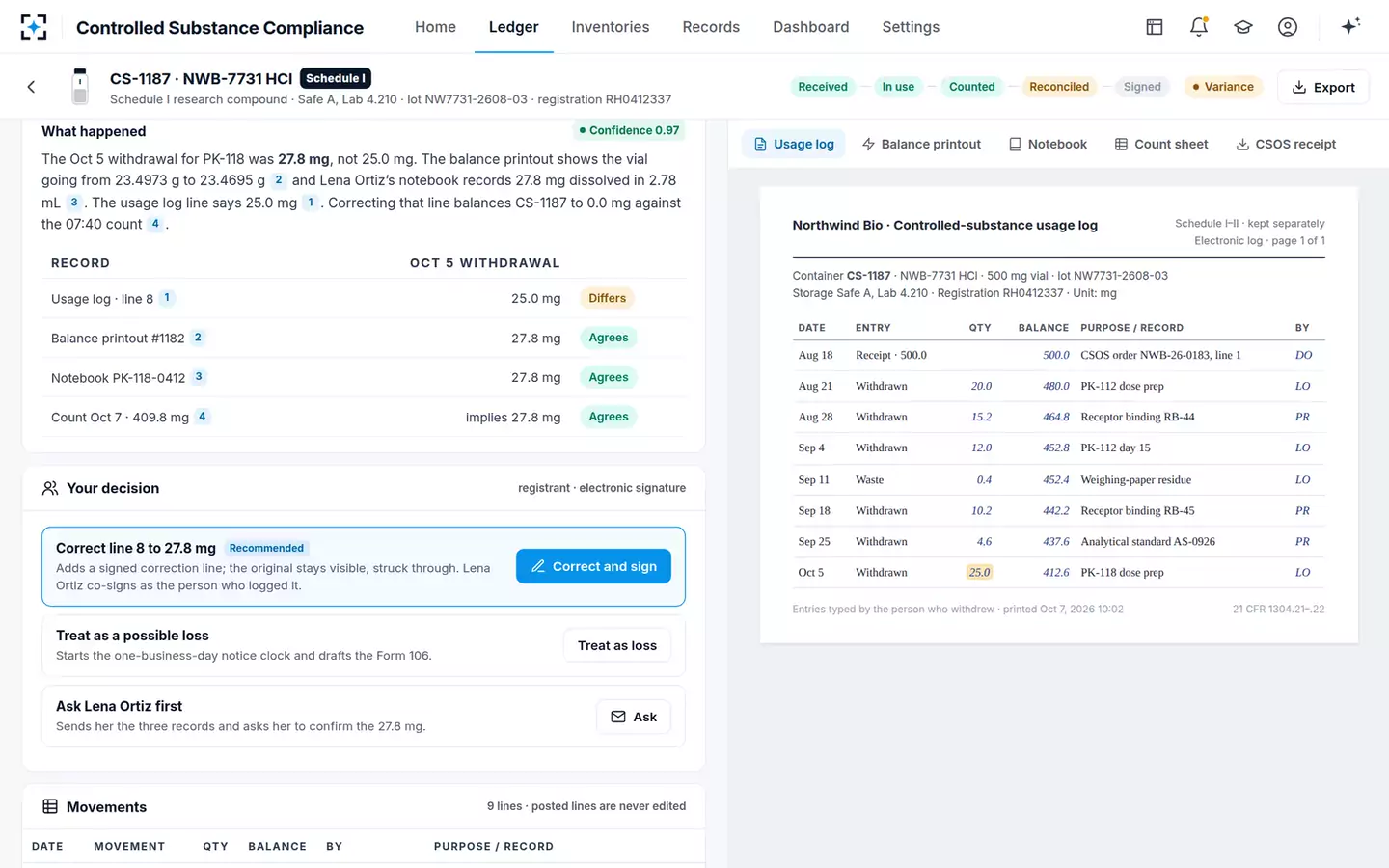Click the Export button
Image resolution: width=1389 pixels, height=868 pixels.
1323,87
